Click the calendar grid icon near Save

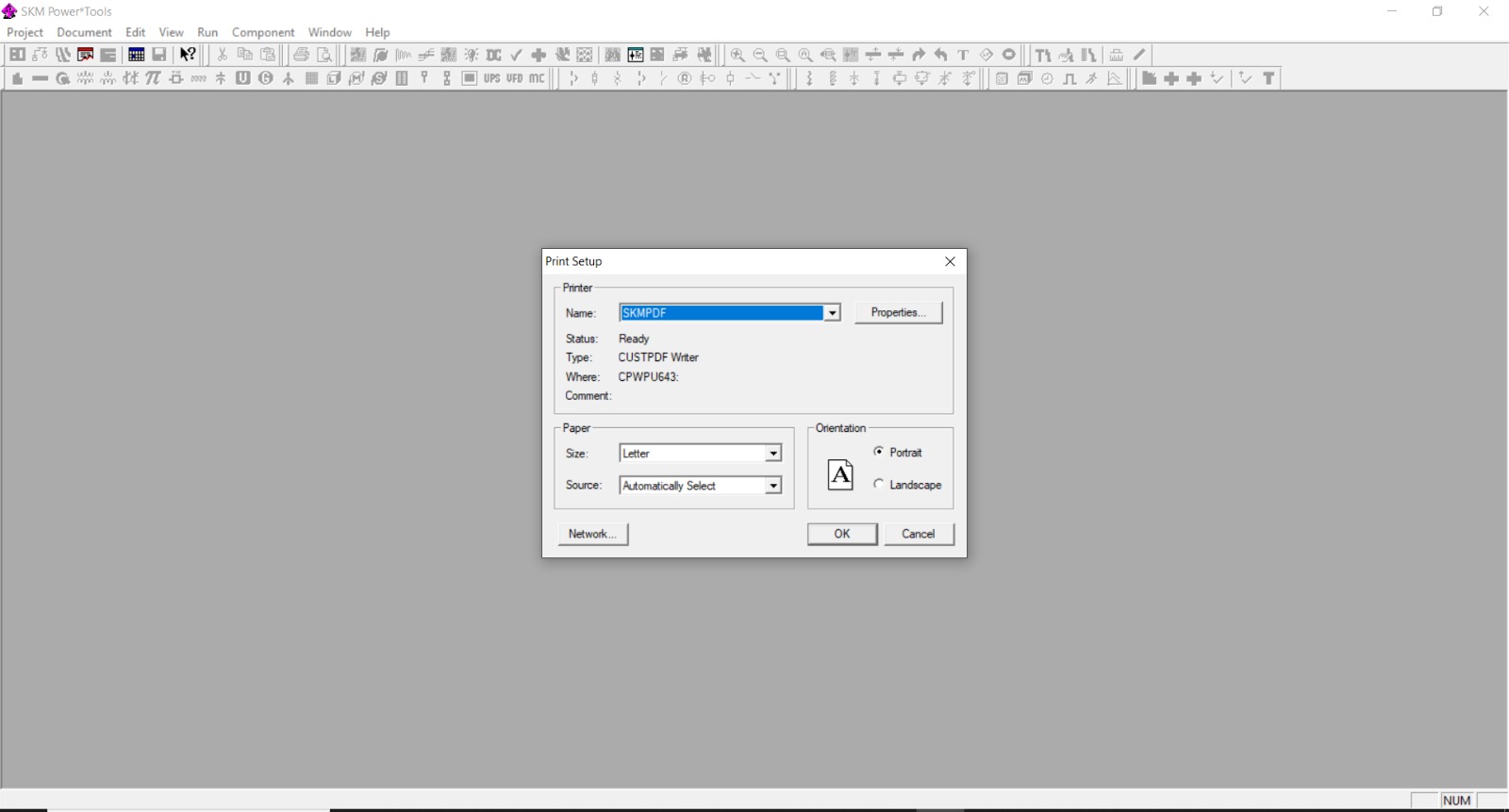[137, 55]
